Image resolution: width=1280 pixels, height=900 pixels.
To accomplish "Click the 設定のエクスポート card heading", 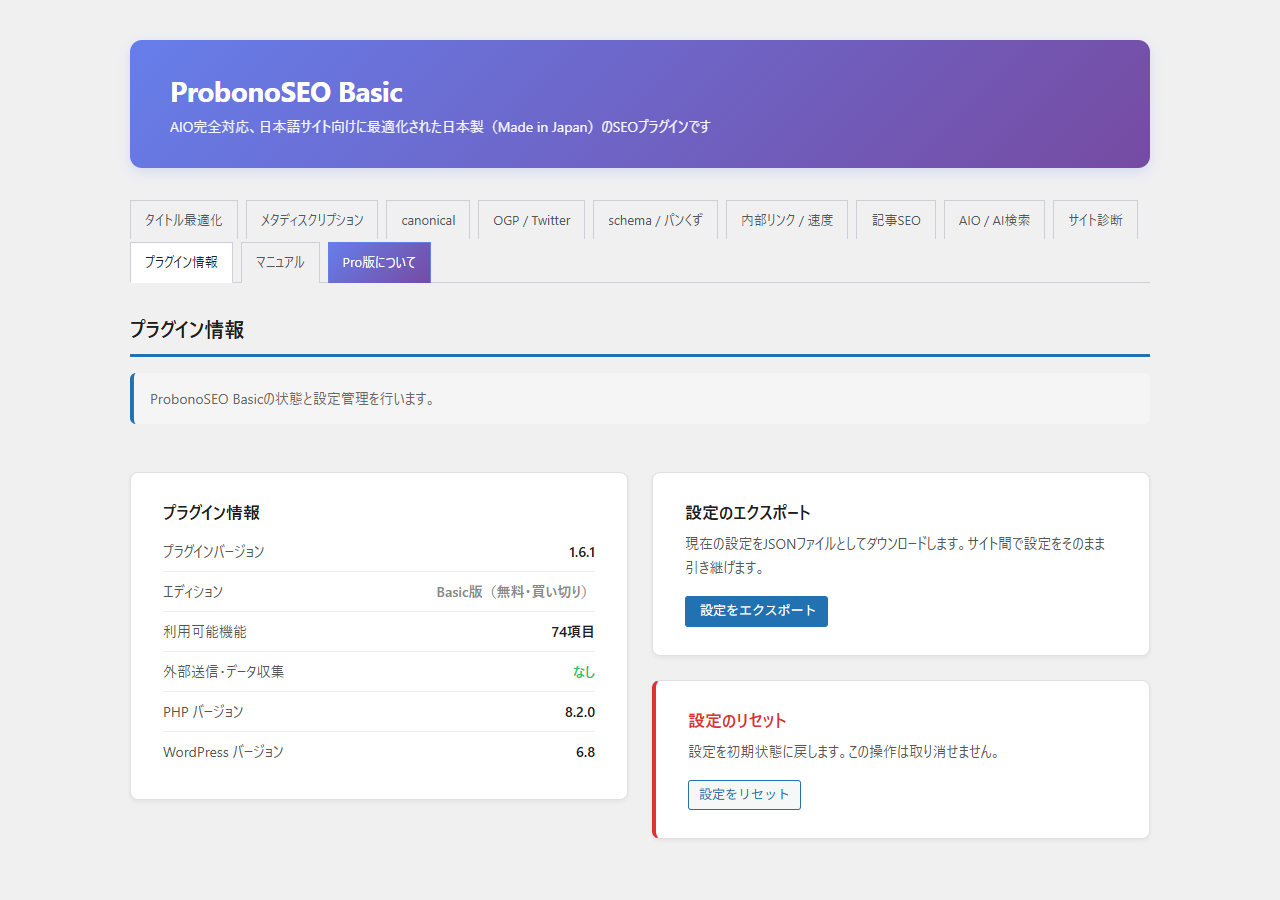I will tap(748, 513).
